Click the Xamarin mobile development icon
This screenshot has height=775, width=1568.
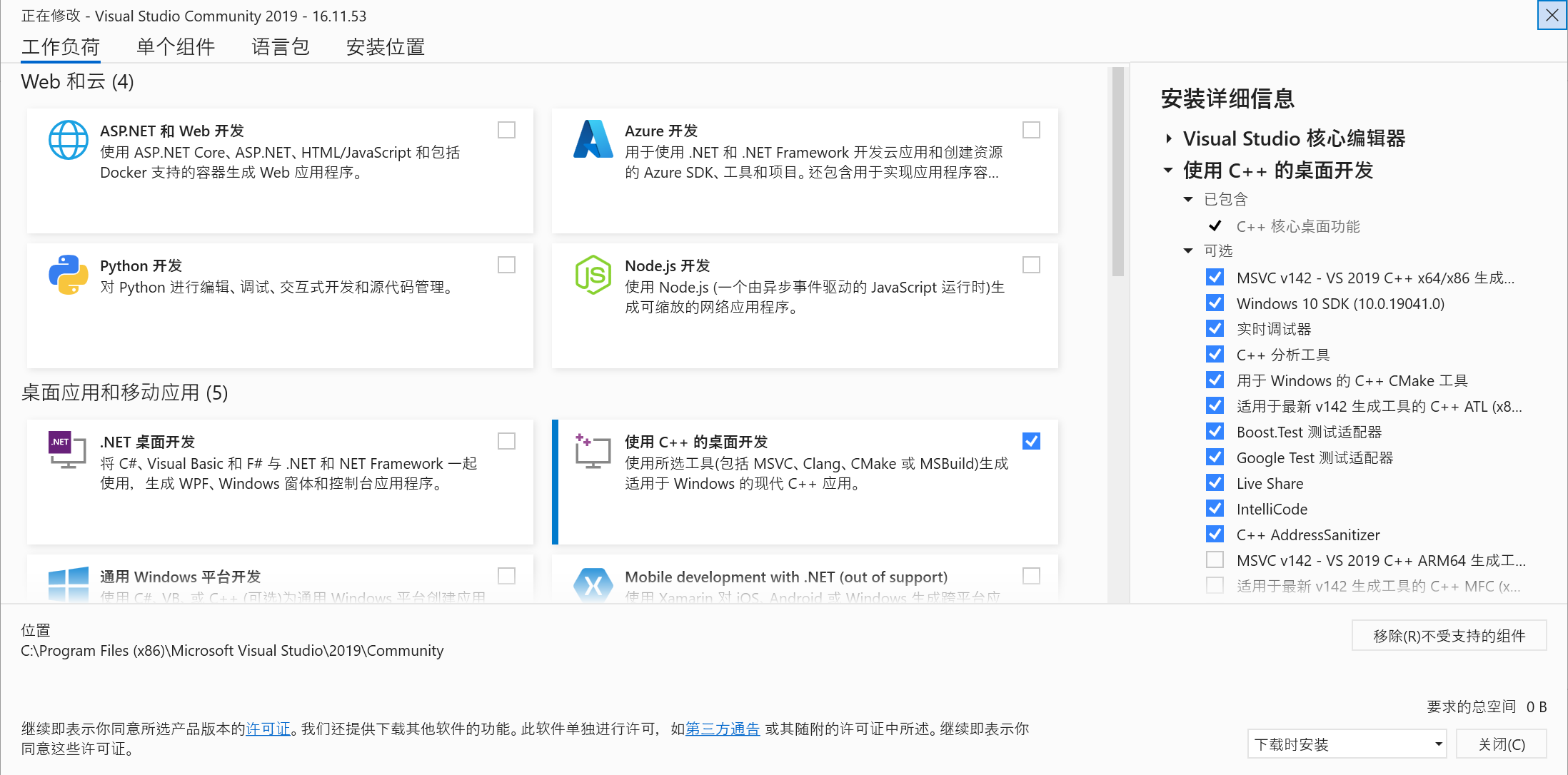(x=593, y=585)
